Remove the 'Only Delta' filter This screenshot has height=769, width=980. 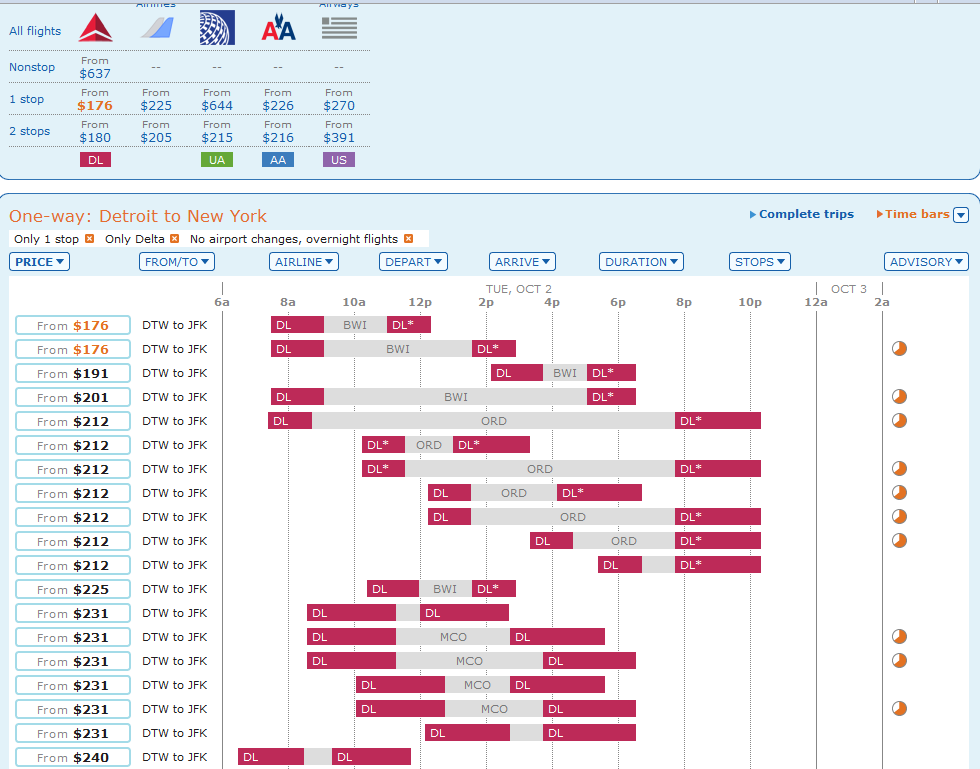(x=174, y=239)
